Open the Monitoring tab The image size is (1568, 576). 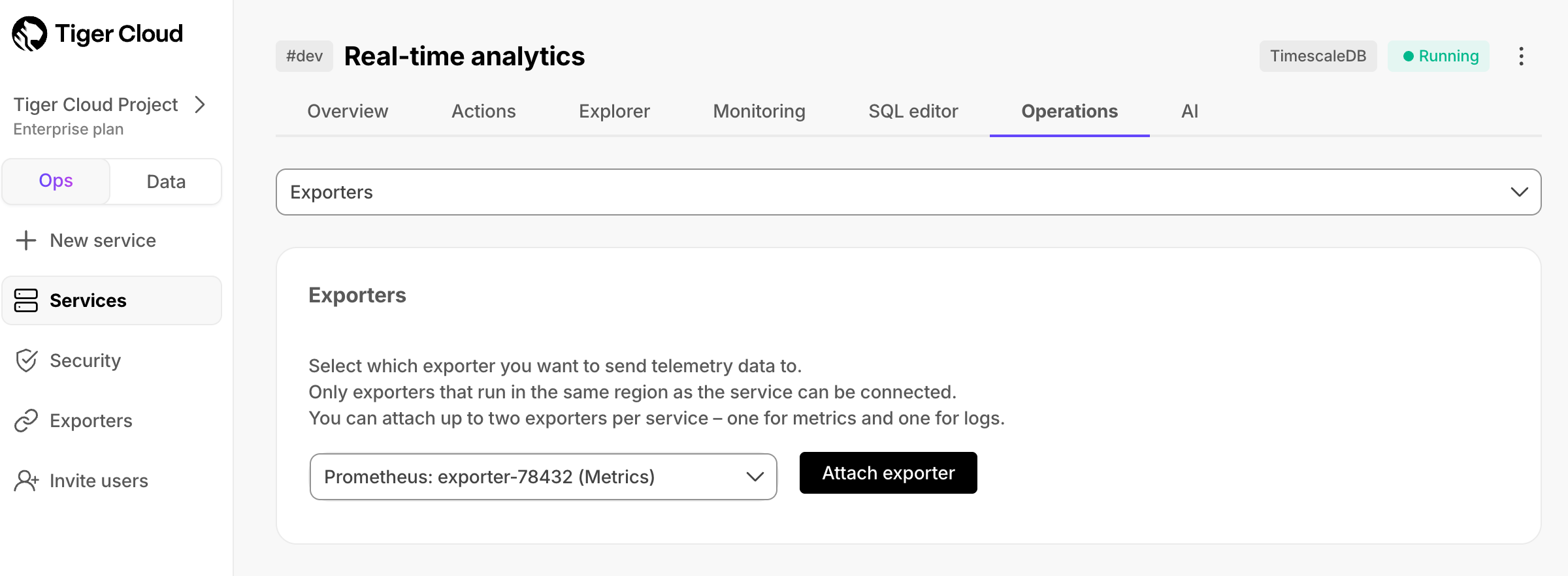[759, 111]
